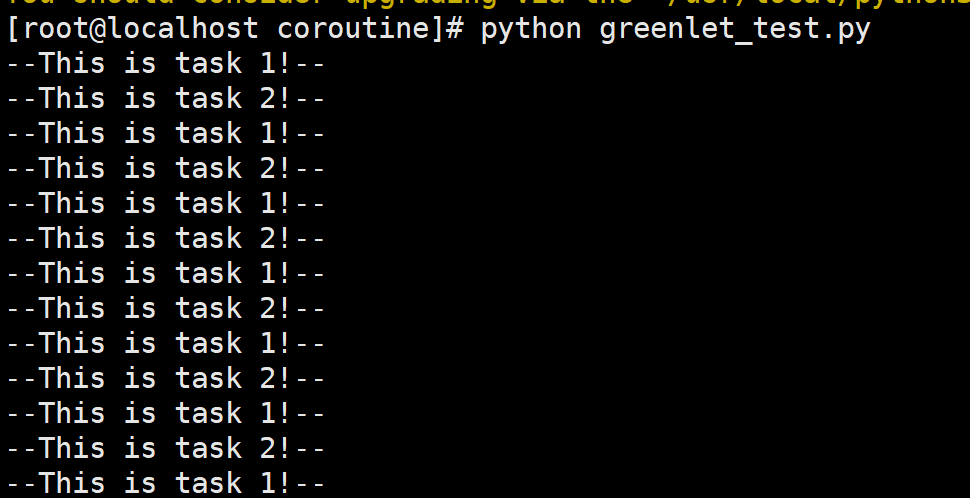970x498 pixels.
Task: Select the last 'This is task 2' line
Action: [166, 448]
